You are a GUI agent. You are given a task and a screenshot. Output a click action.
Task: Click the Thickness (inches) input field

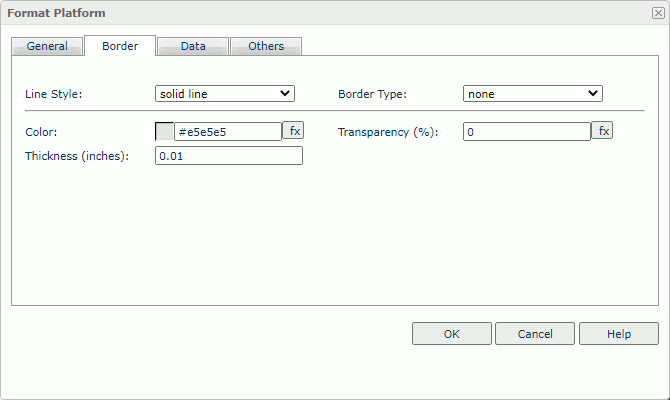229,156
